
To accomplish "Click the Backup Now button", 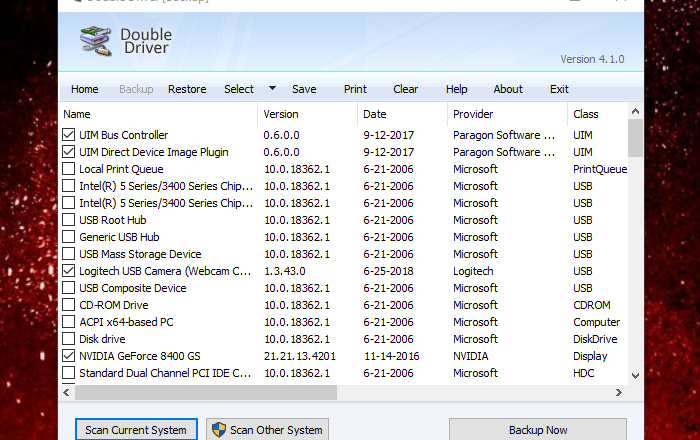I will coord(538,430).
